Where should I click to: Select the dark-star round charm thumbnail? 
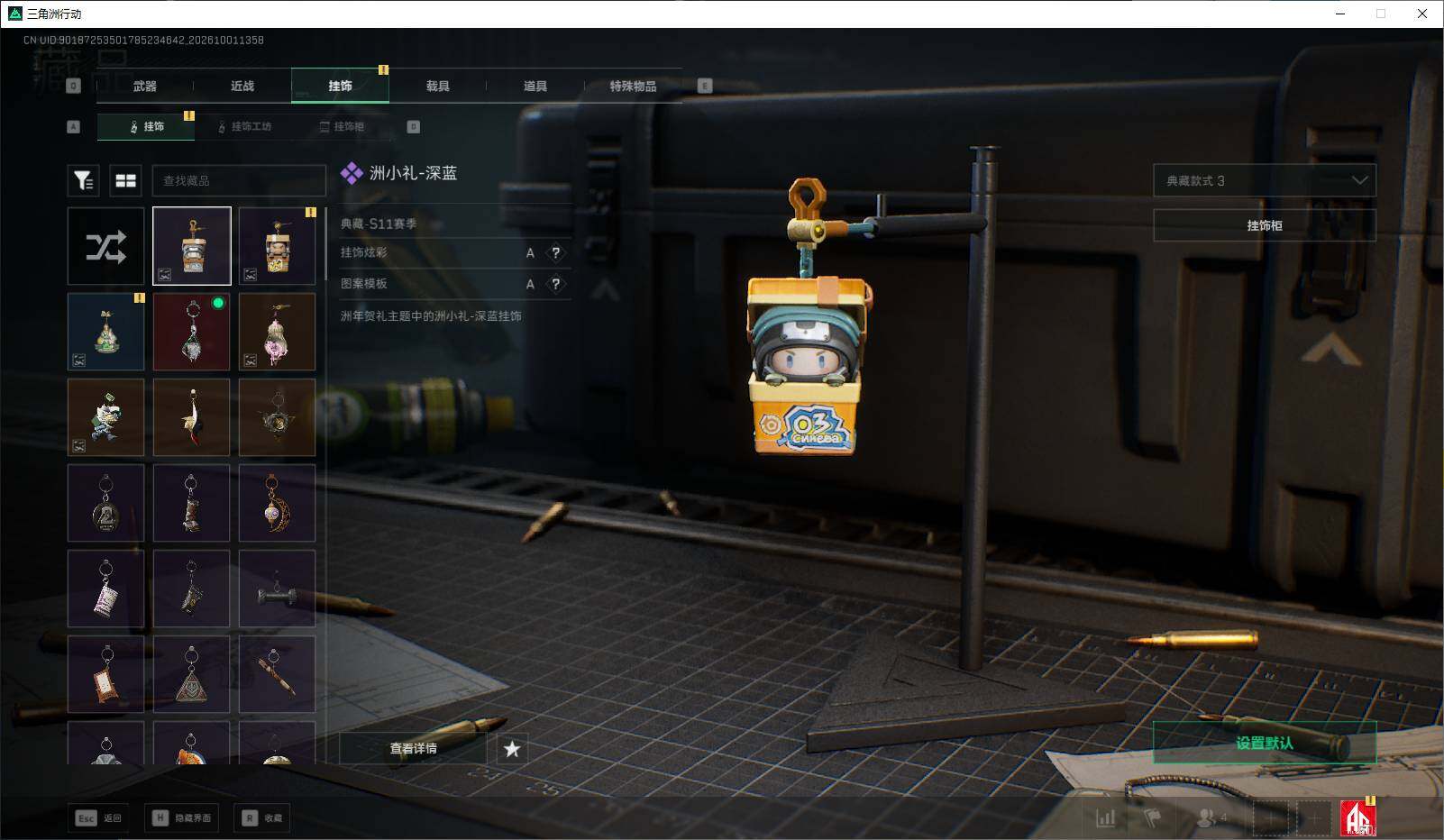tap(278, 417)
